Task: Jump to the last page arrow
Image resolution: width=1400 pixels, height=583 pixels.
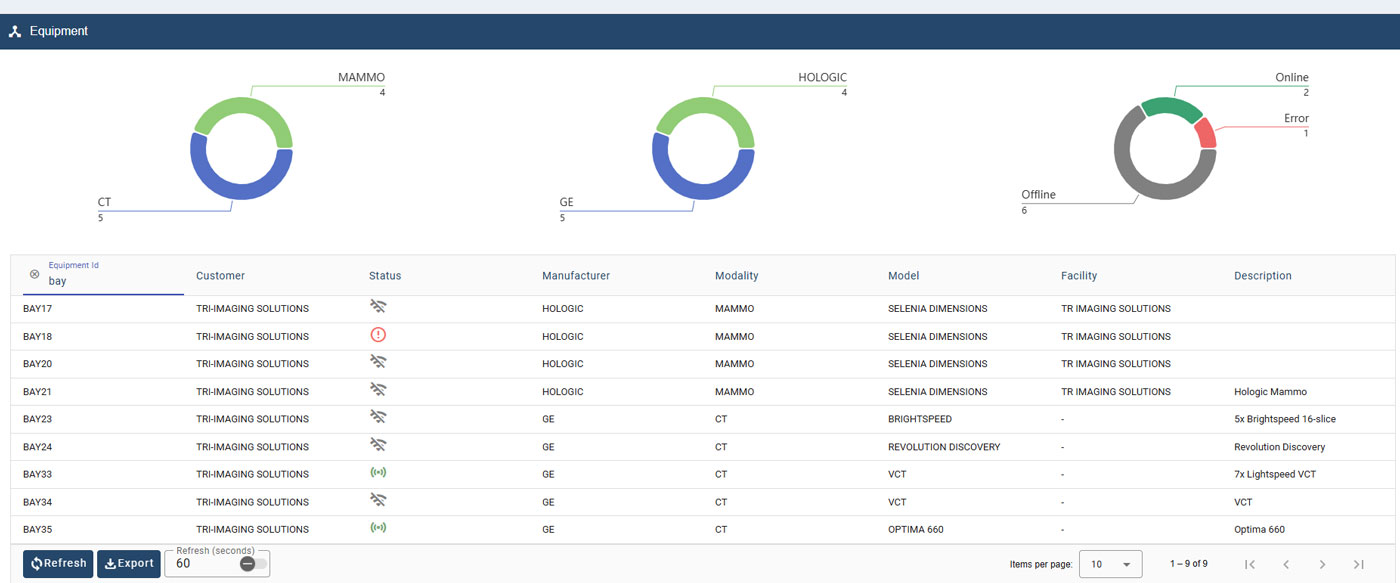Action: [1358, 564]
